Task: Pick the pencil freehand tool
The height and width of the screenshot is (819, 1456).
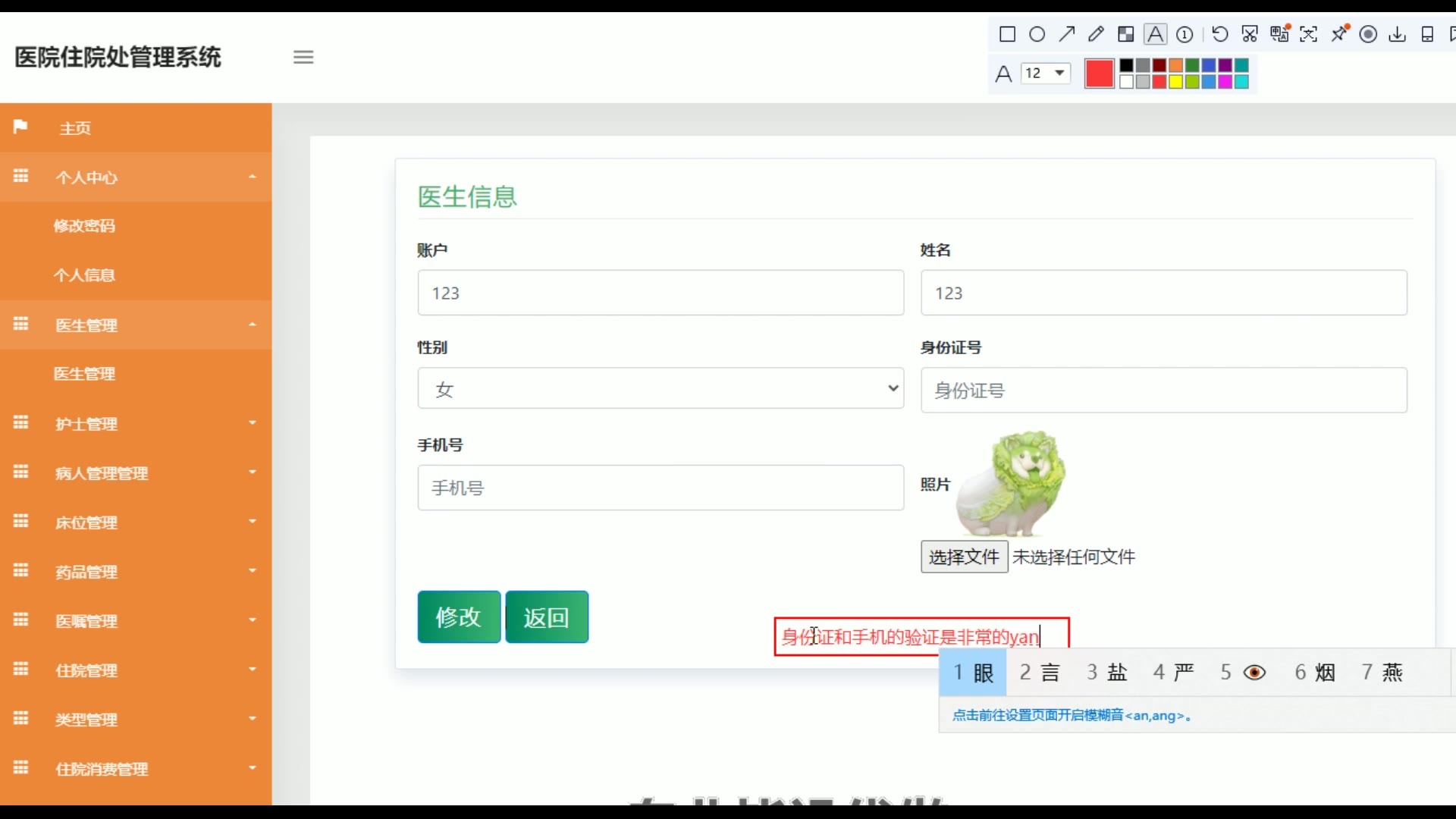Action: click(1096, 34)
